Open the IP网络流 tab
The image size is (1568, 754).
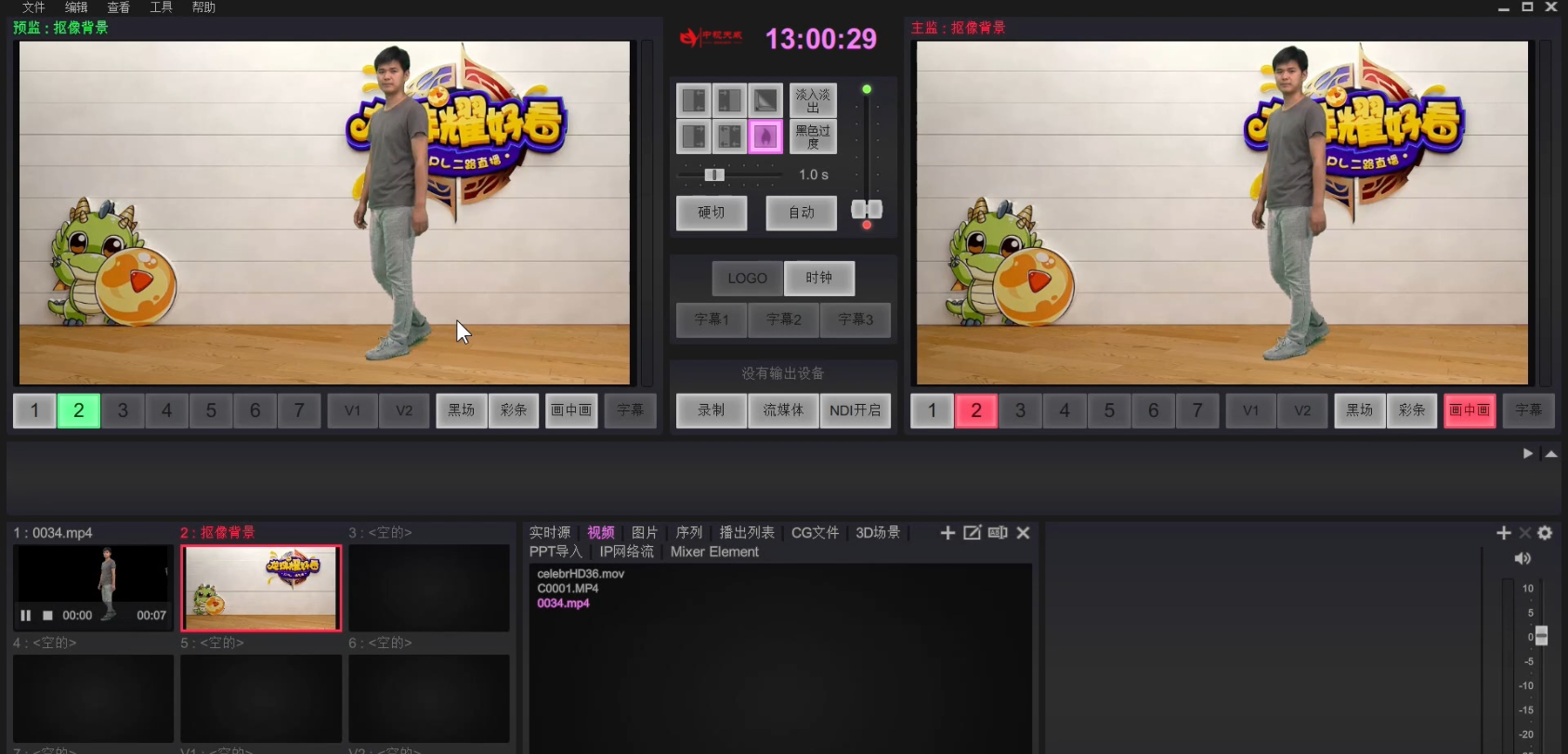tap(626, 552)
